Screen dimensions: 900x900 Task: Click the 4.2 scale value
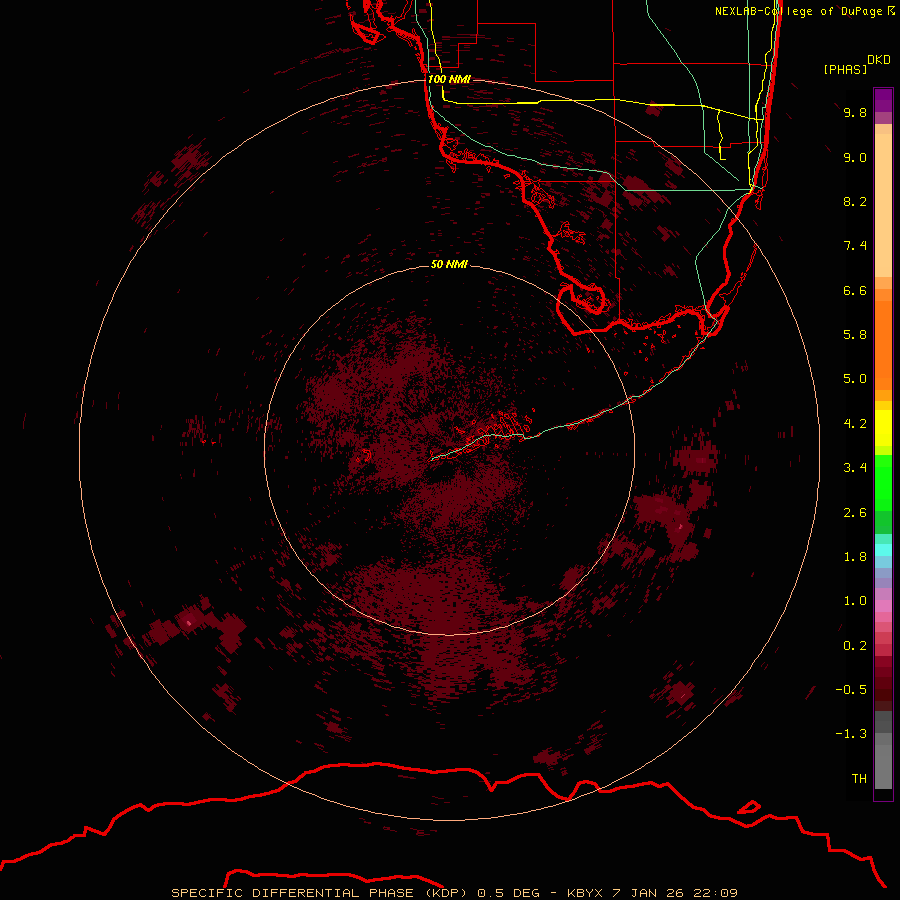pyautogui.click(x=855, y=424)
